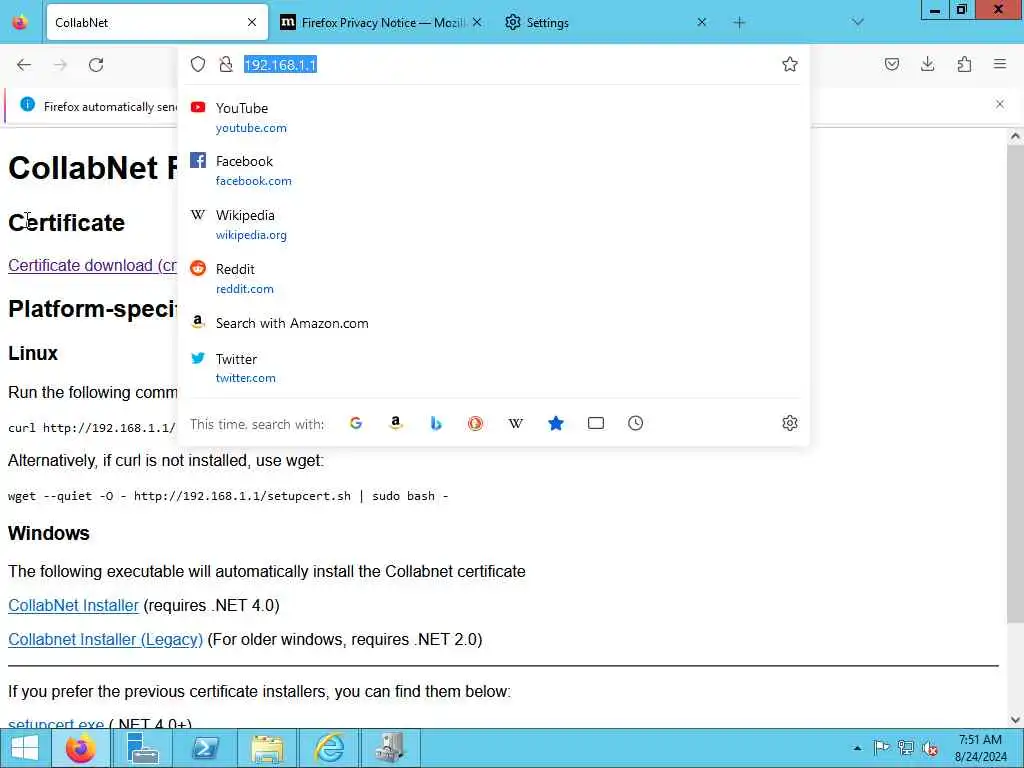Open a new tab

coord(739,23)
